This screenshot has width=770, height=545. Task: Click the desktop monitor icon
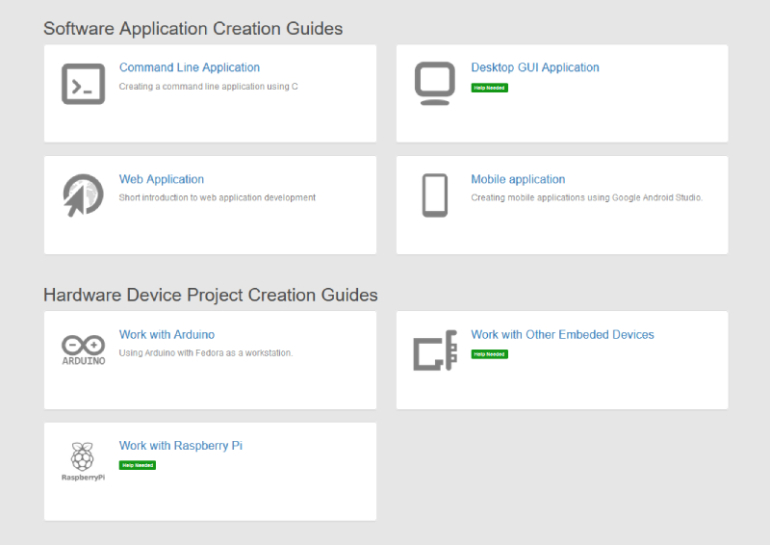point(435,84)
